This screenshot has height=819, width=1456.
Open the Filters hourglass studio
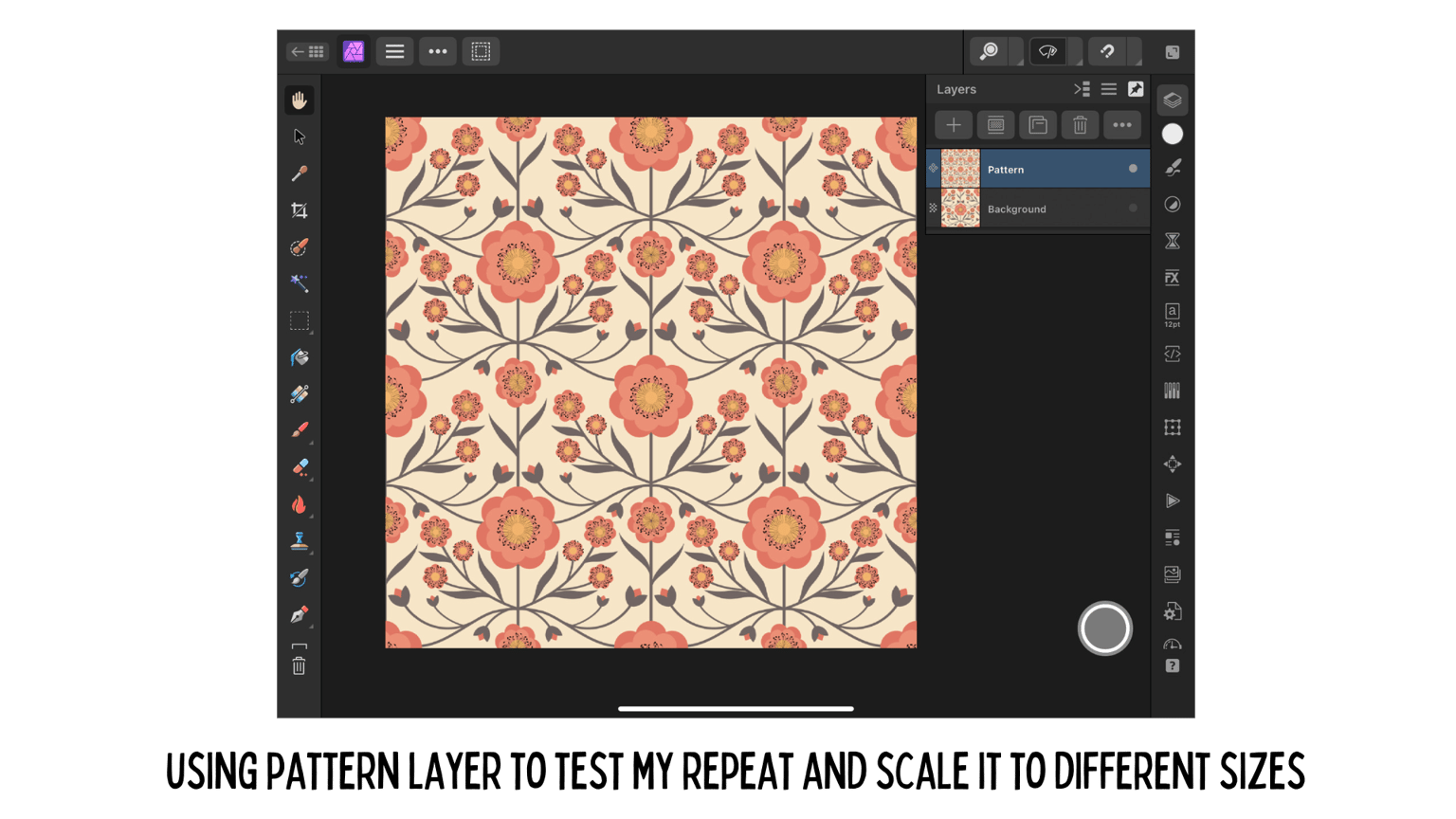1173,241
